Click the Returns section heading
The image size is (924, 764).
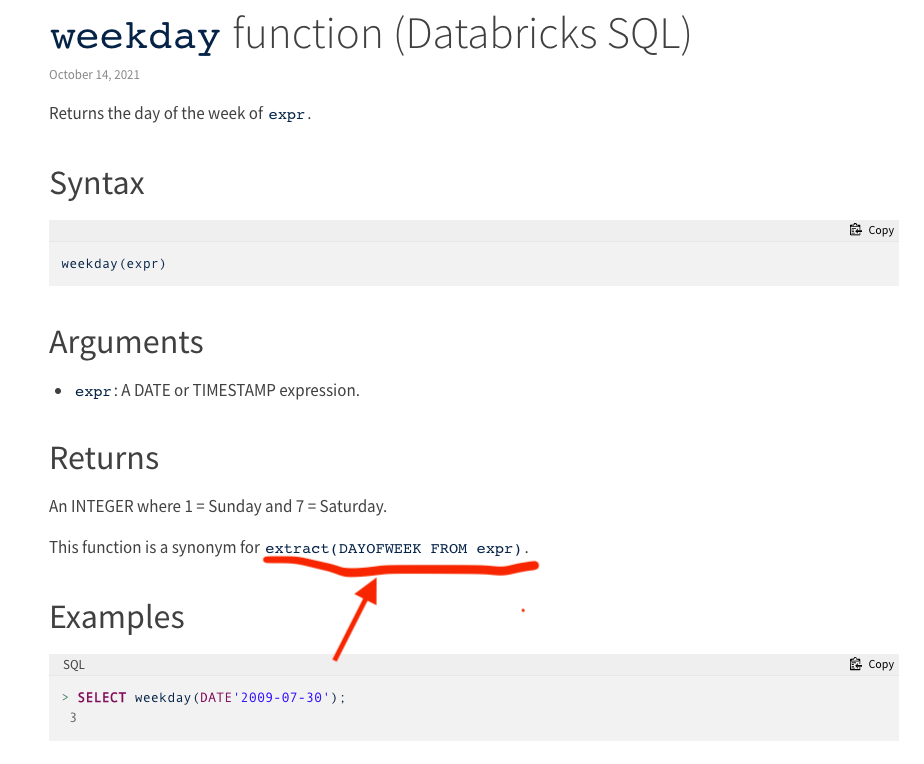[x=103, y=457]
